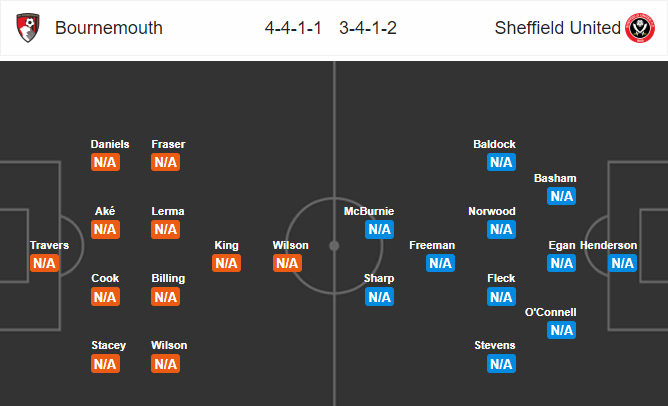Viewport: 668px width, 406px height.
Task: Open the Bournemouth team name link
Action: point(109,28)
